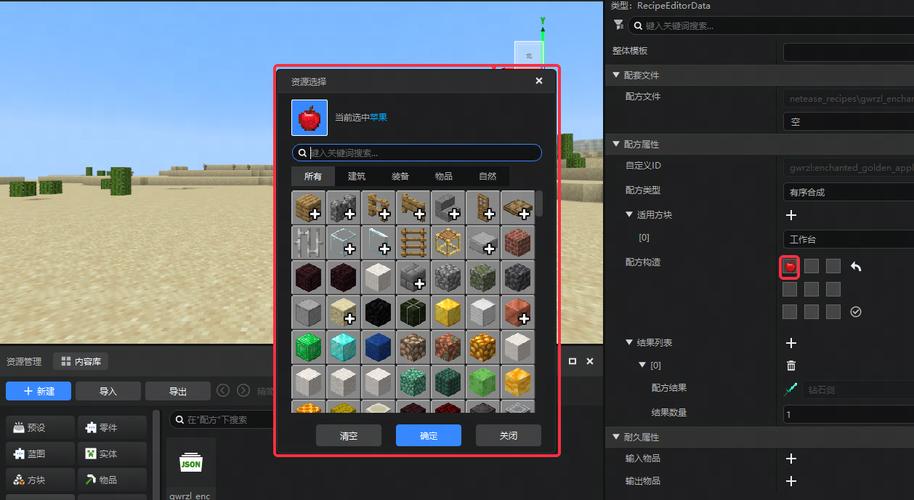Open the 空 recipe file dropdown
914x500 pixels.
[x=848, y=121]
